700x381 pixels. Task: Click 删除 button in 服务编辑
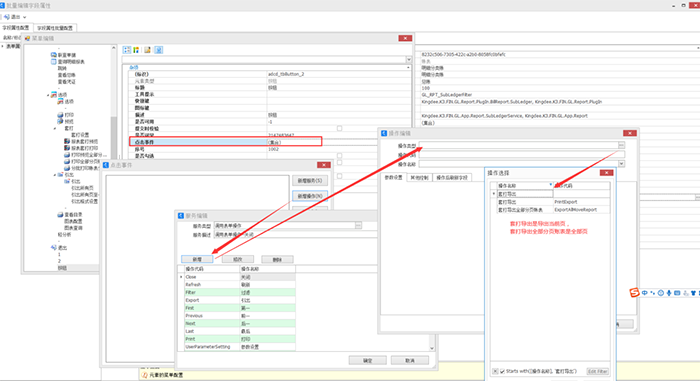point(277,260)
